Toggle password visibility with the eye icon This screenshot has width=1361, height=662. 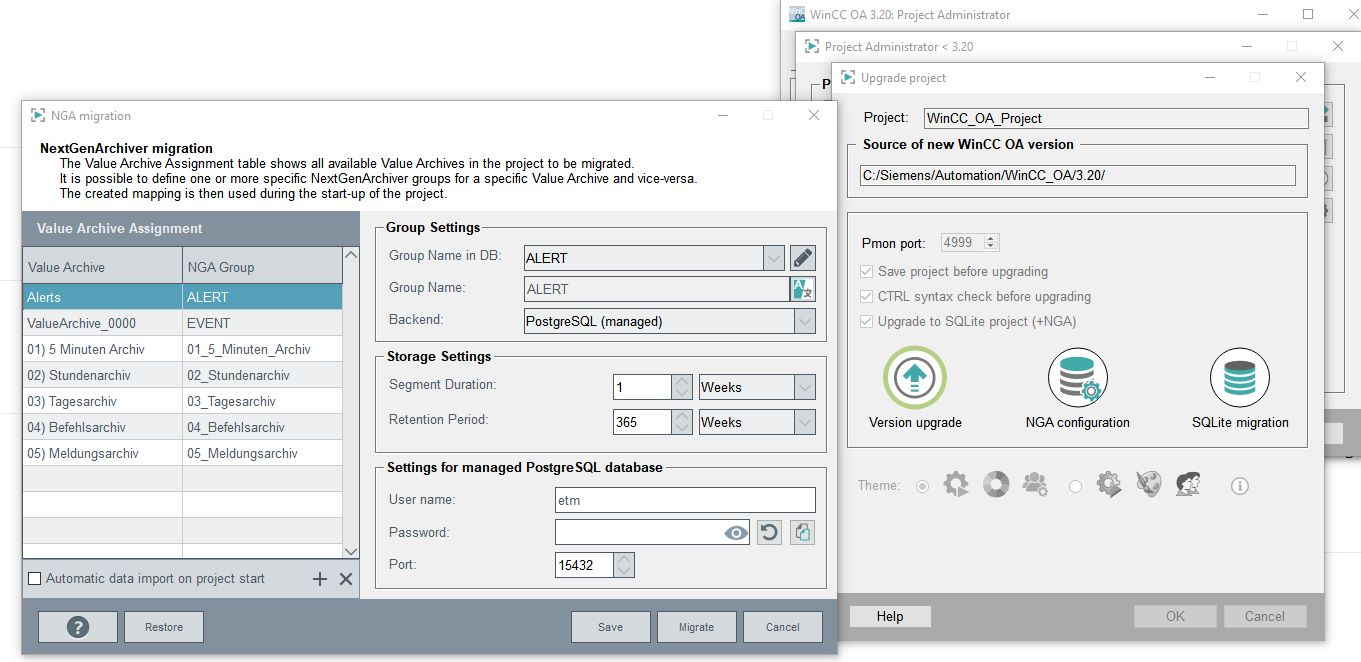click(x=736, y=533)
